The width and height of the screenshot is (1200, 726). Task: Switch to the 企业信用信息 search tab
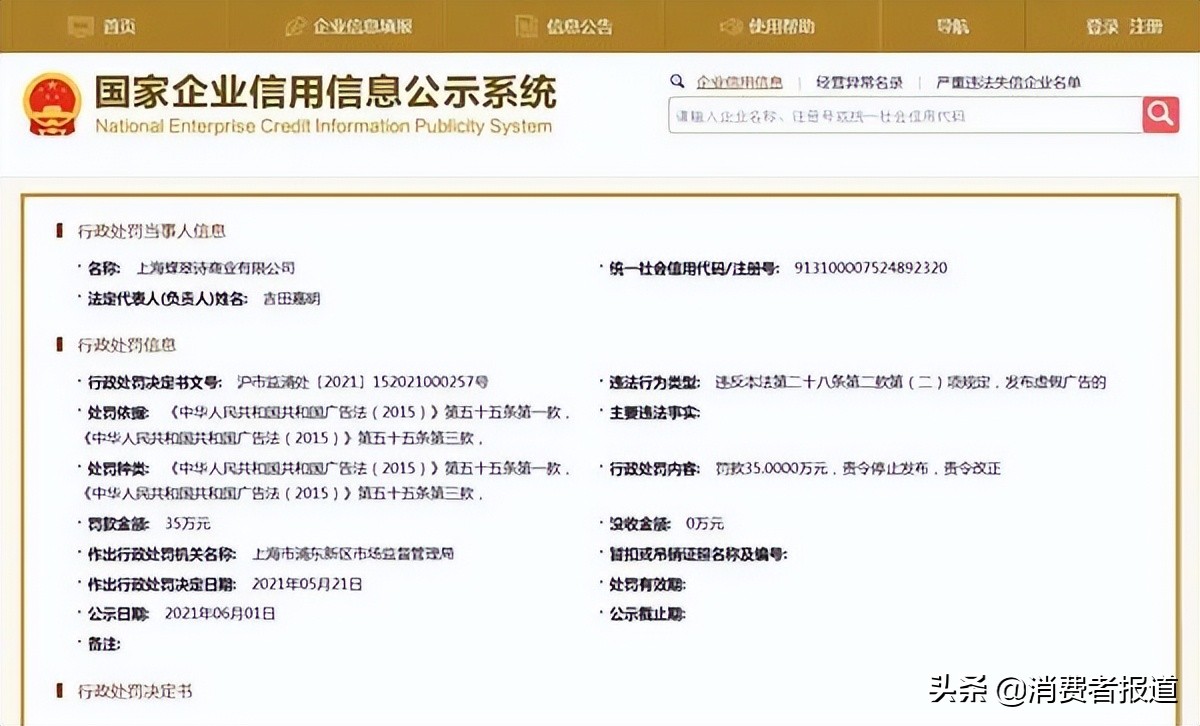tap(740, 83)
